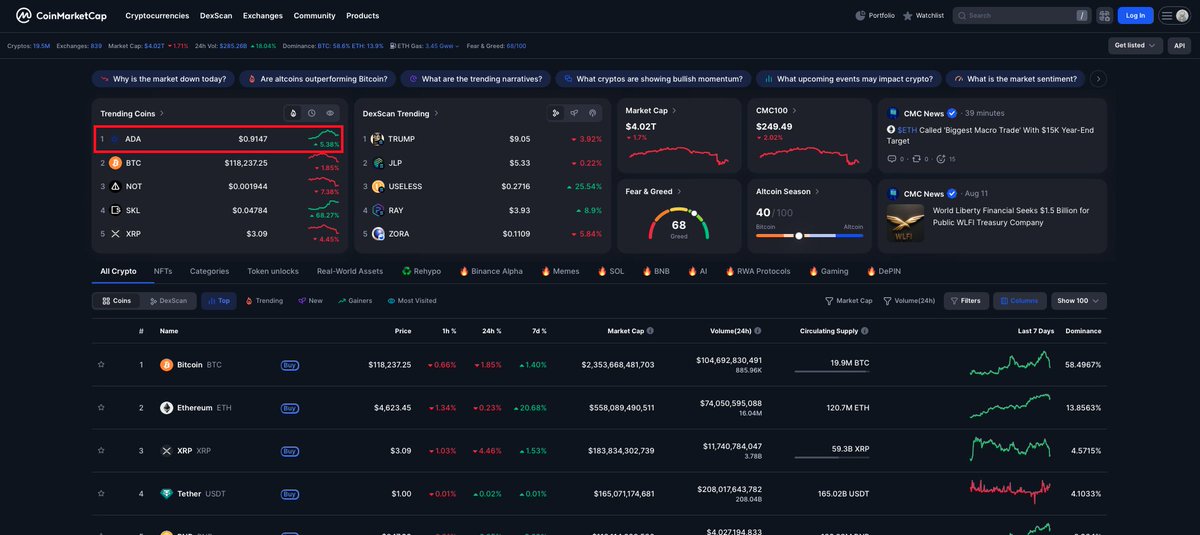The image size is (1200, 535).
Task: Select the Gainers filter
Action: coord(355,301)
